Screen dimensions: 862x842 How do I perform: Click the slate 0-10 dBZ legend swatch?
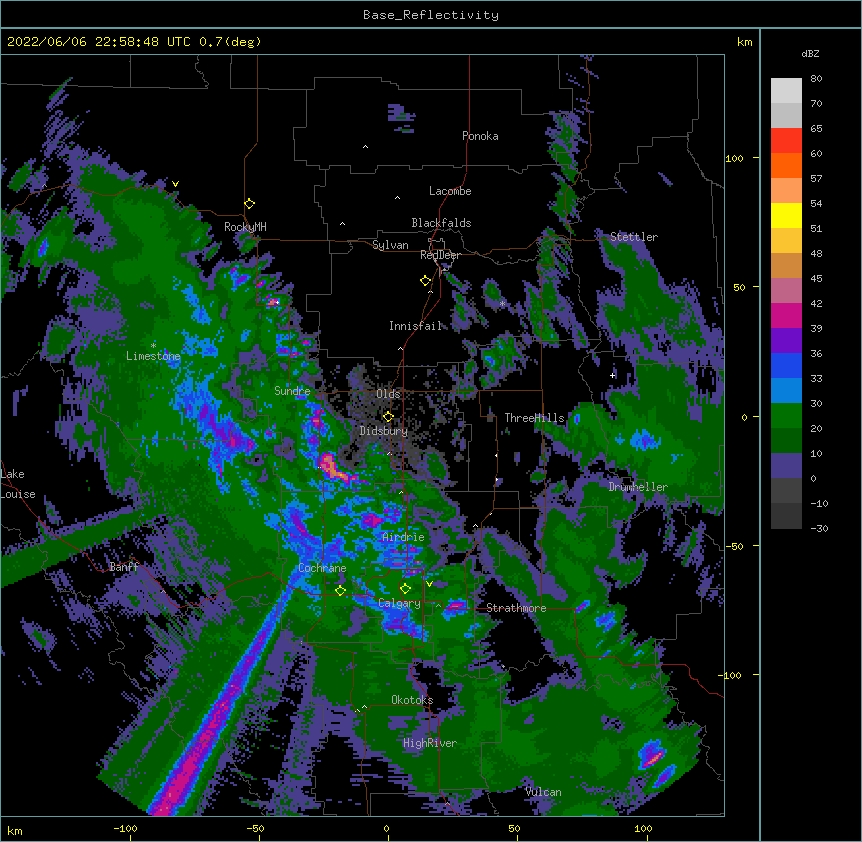[786, 466]
